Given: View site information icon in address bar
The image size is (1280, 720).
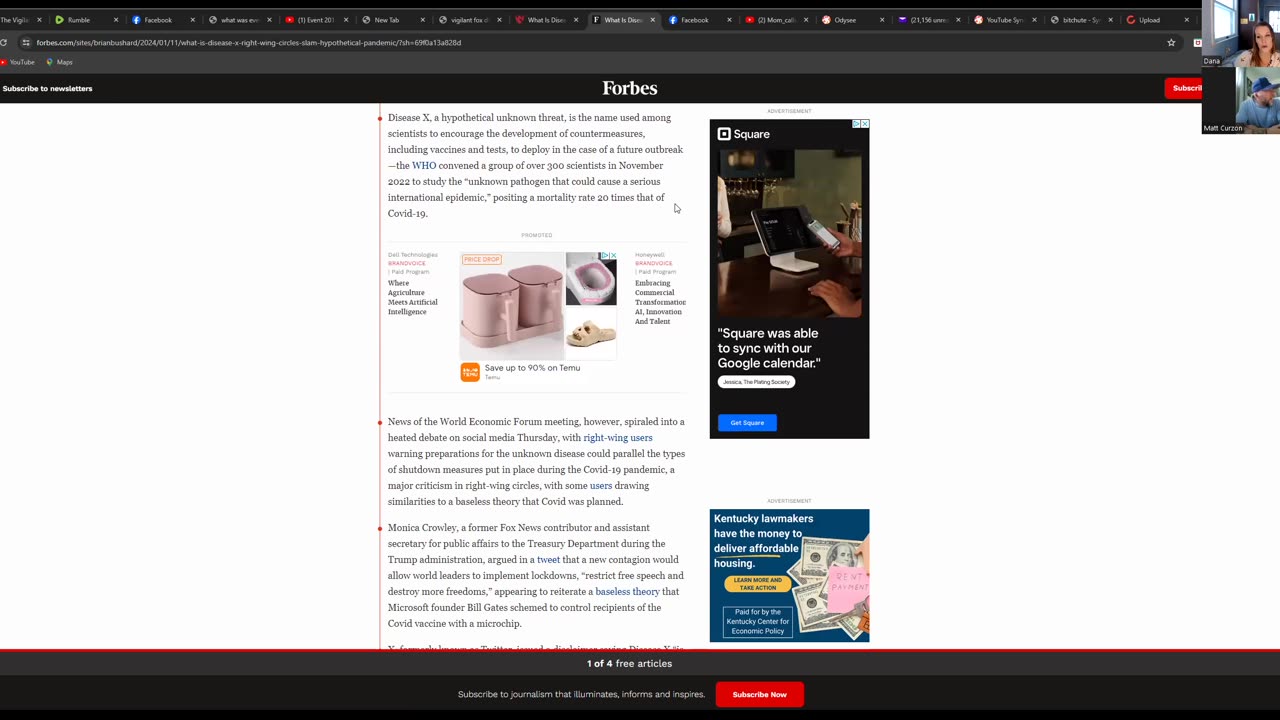Looking at the screenshot, I should click(x=26, y=43).
